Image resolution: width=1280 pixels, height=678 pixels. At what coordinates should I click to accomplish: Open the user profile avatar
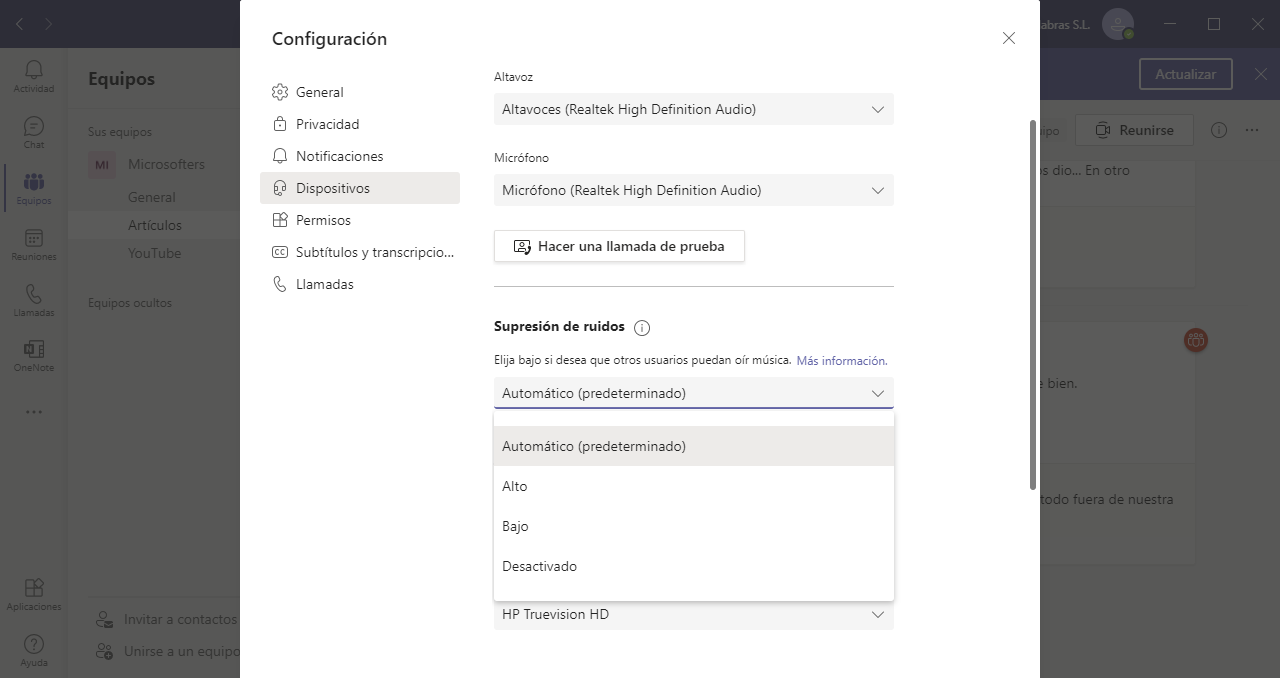point(1117,24)
